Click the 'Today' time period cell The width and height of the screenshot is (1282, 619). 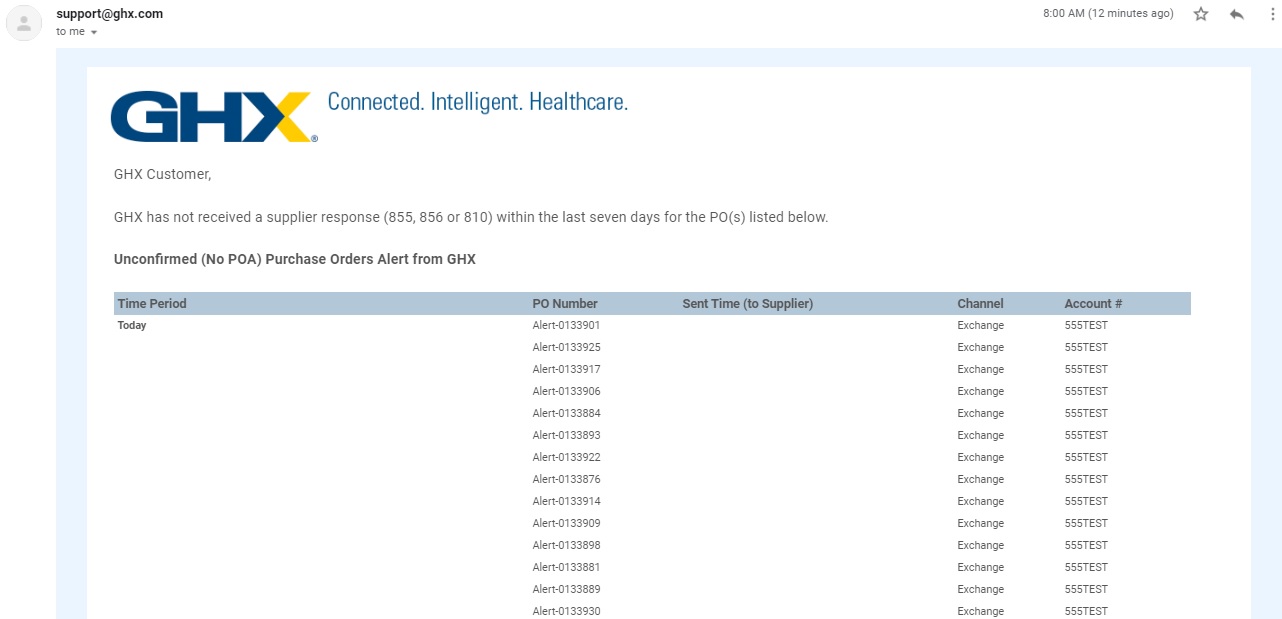(x=132, y=326)
